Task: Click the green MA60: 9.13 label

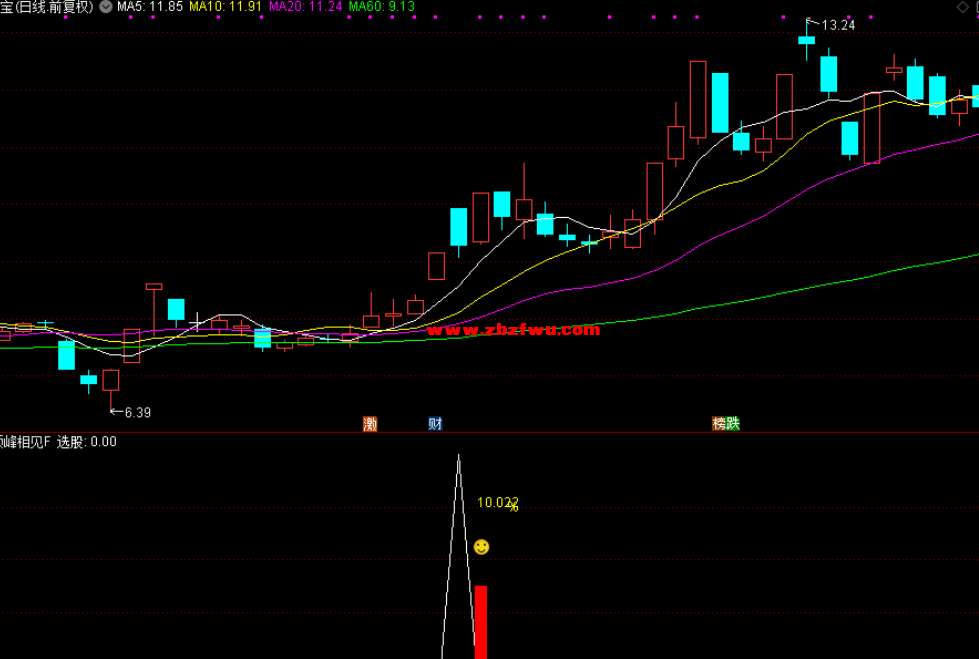Action: pos(381,7)
